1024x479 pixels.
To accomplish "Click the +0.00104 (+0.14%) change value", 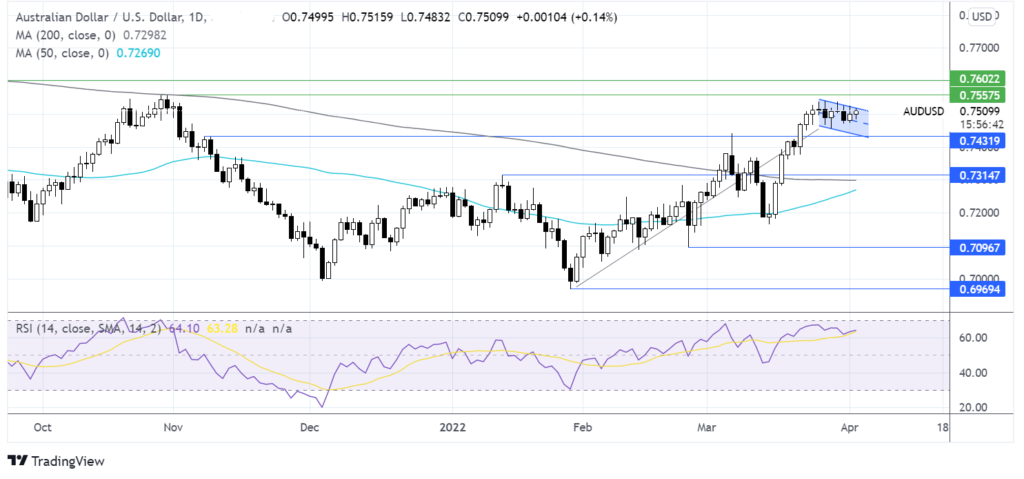I will 566,18.
